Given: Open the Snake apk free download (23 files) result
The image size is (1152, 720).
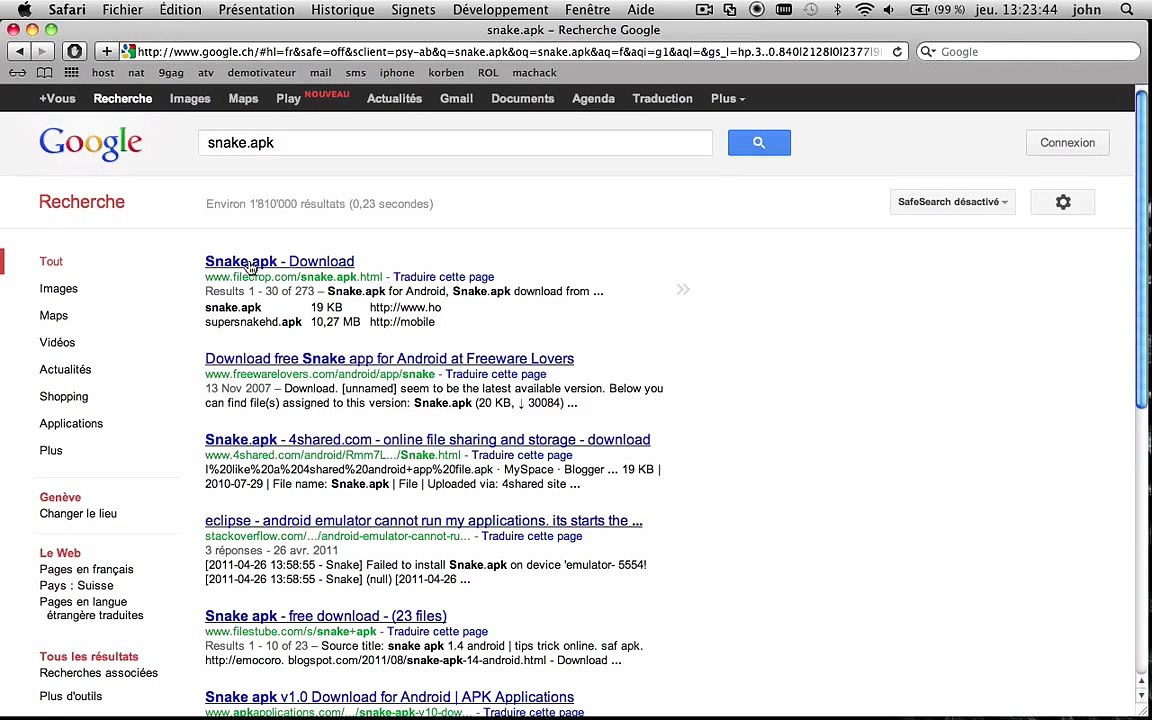Looking at the screenshot, I should coord(325,616).
